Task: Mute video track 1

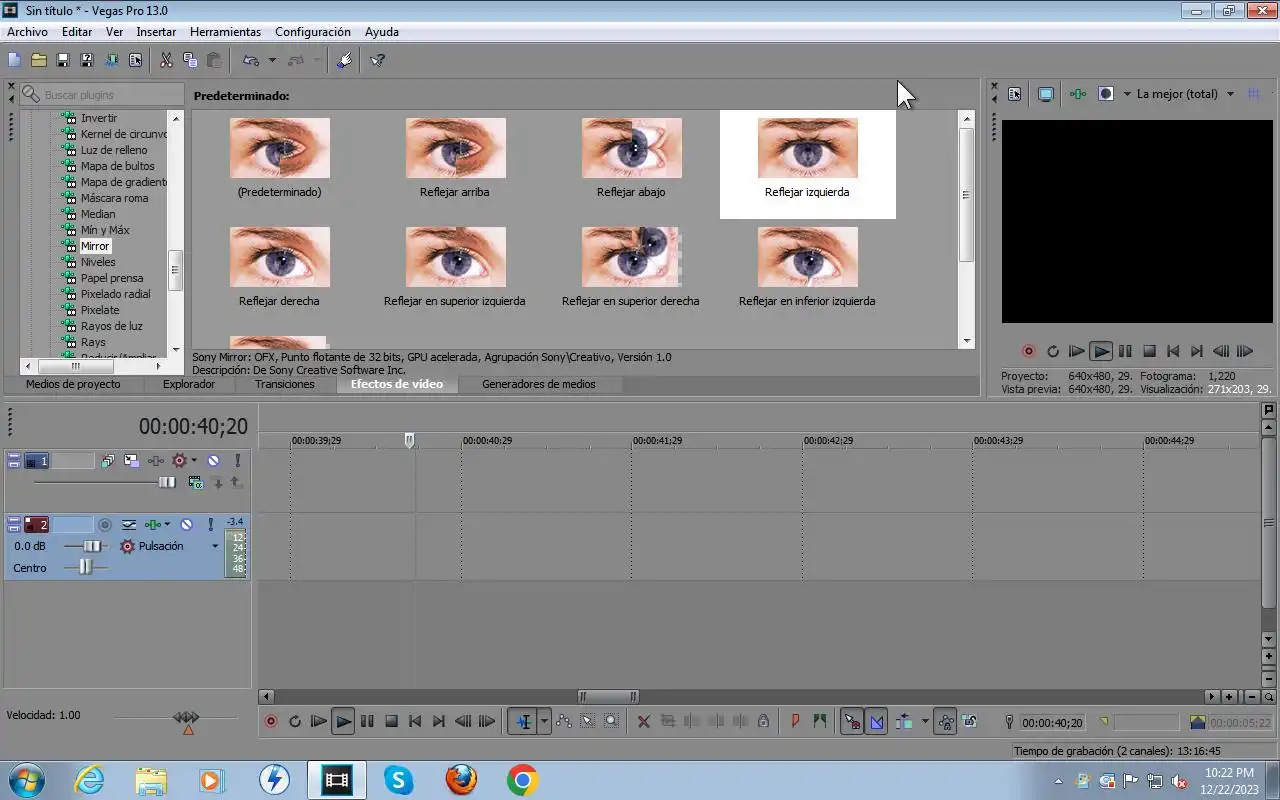Action: (x=213, y=461)
